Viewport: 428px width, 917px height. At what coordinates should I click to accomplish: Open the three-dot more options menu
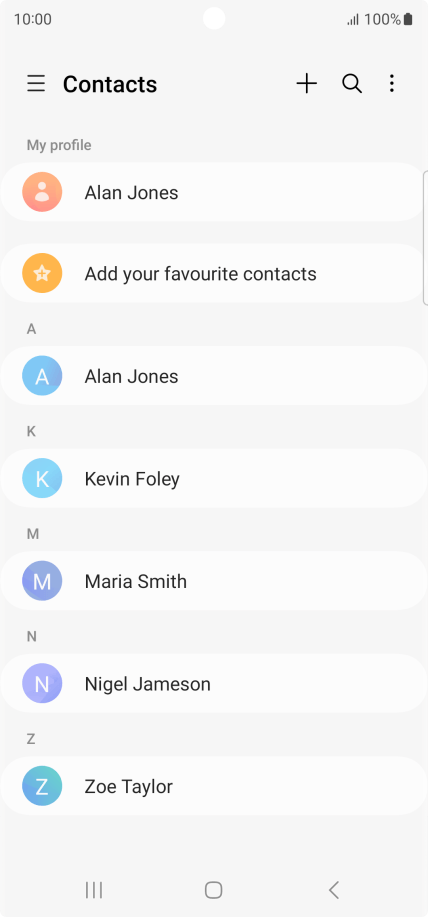[x=392, y=84]
